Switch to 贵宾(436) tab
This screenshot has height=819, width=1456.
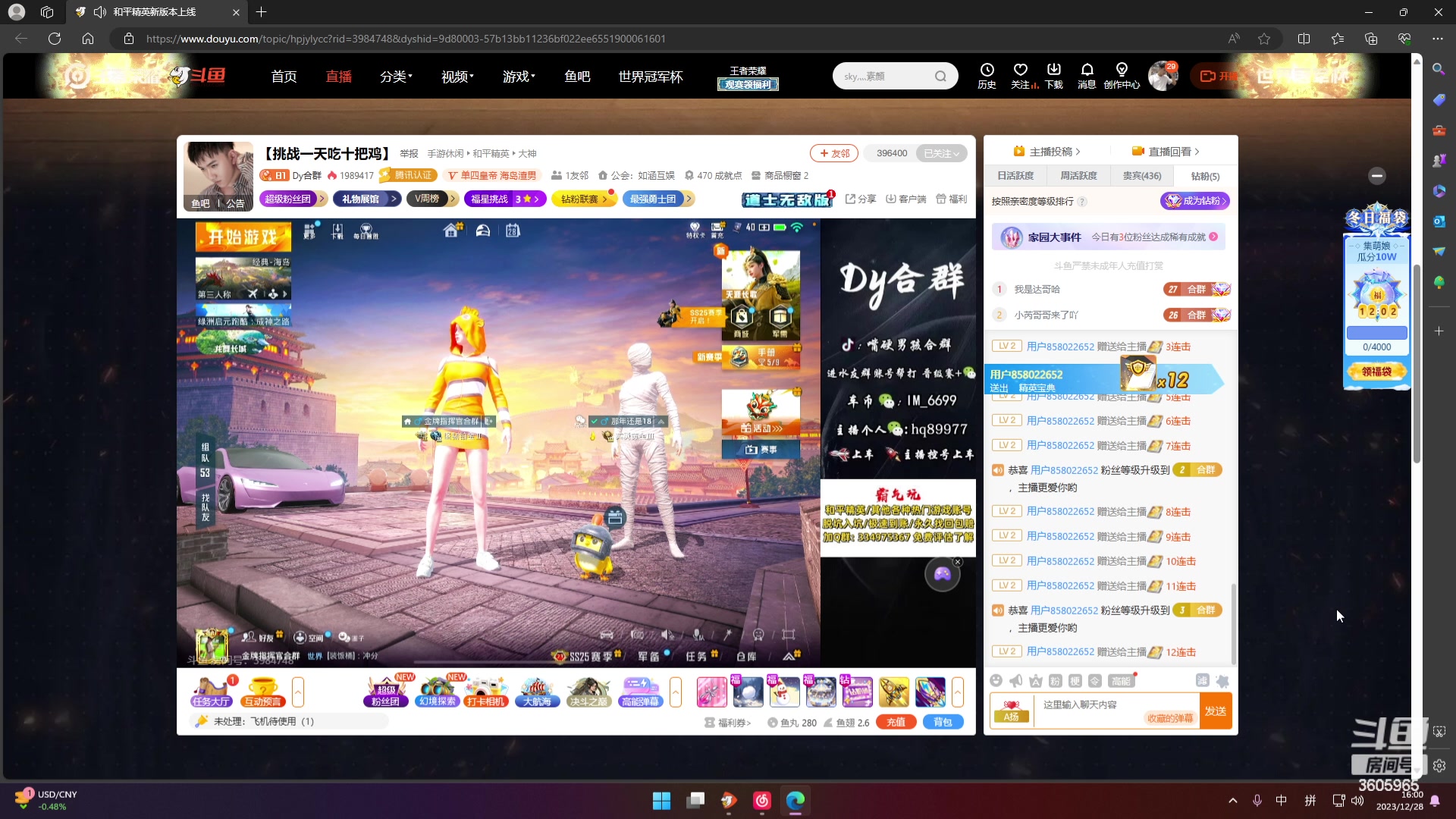[1141, 175]
